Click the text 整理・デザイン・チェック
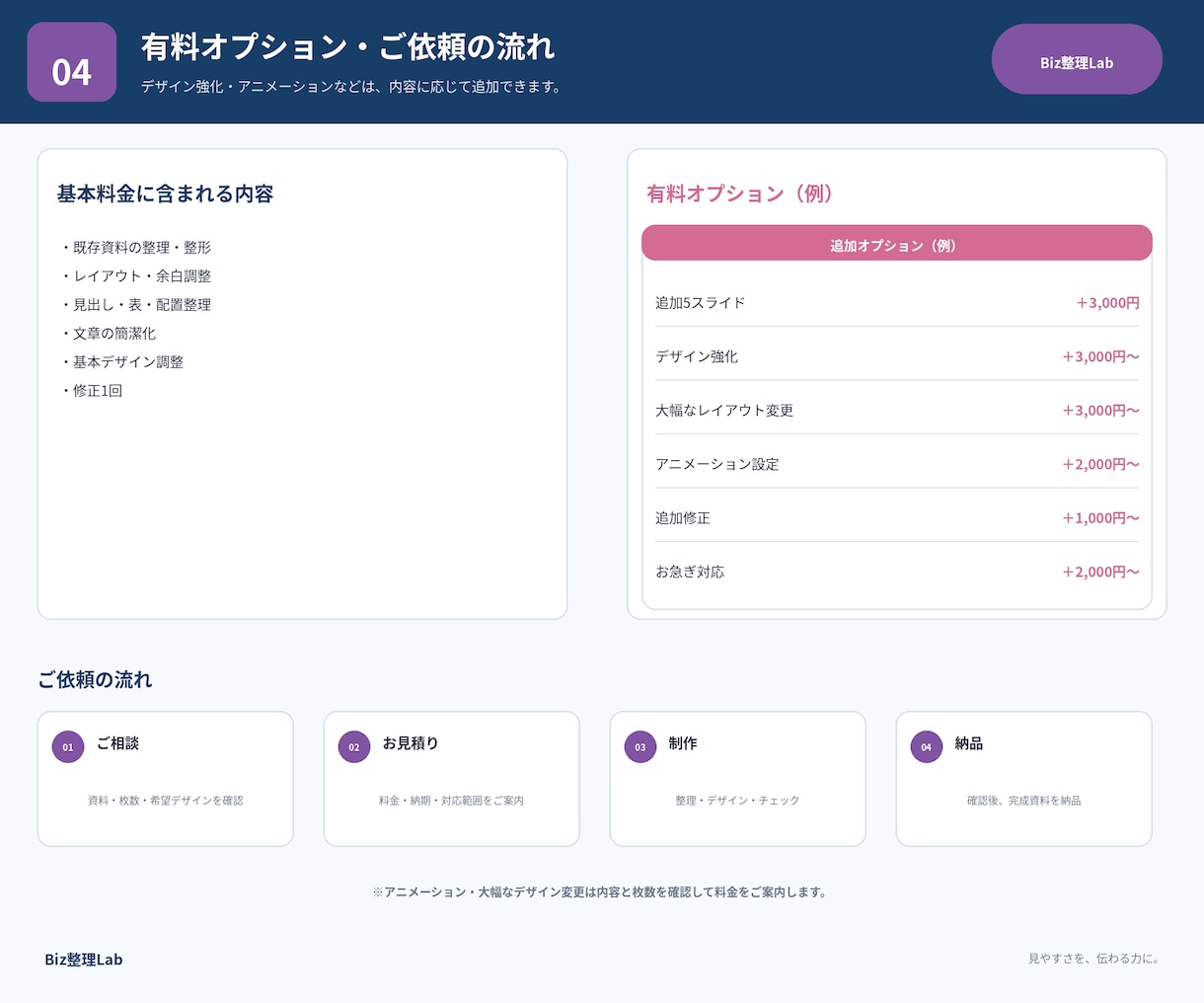Image resolution: width=1204 pixels, height=1003 pixels. (x=738, y=801)
